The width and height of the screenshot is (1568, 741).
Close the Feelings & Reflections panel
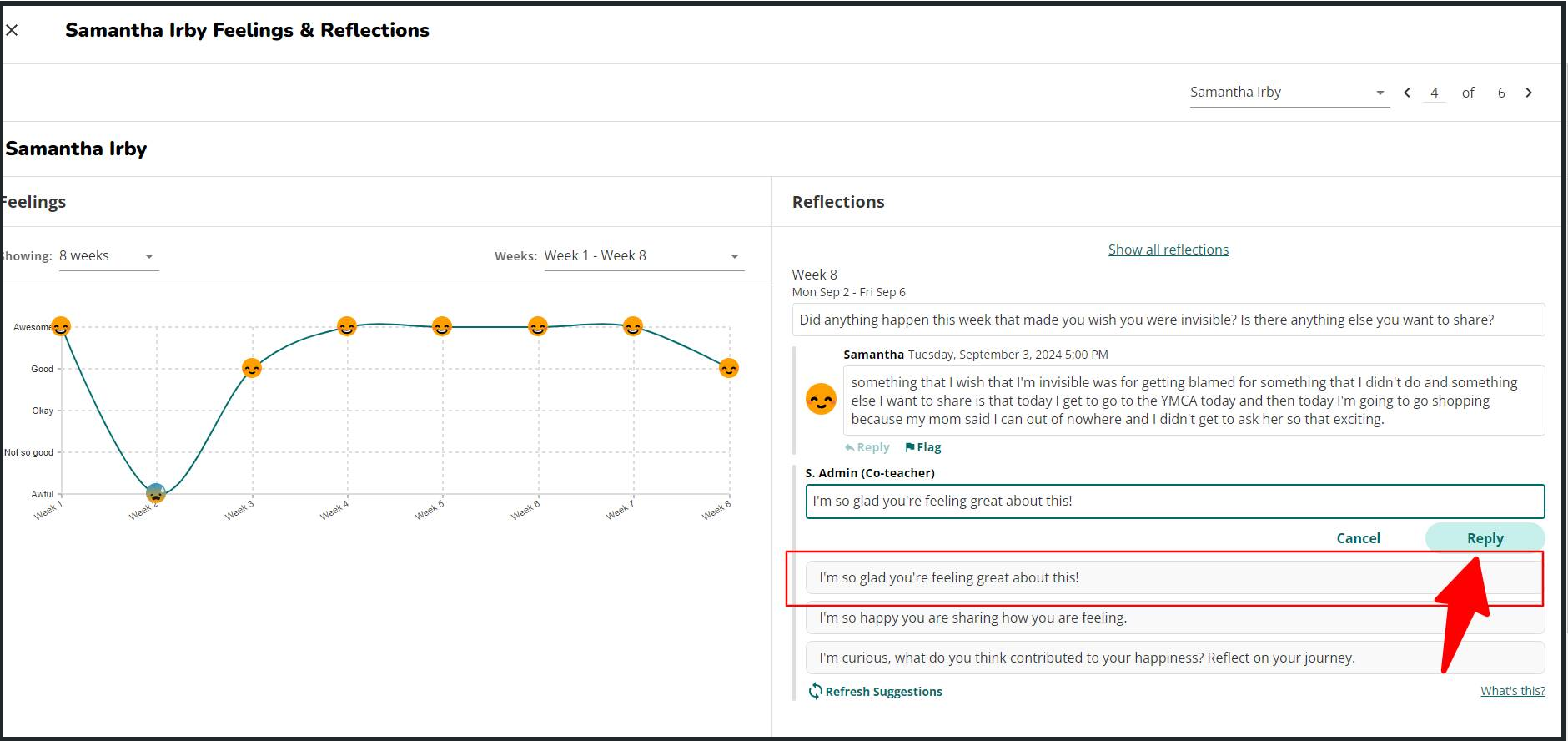(12, 31)
